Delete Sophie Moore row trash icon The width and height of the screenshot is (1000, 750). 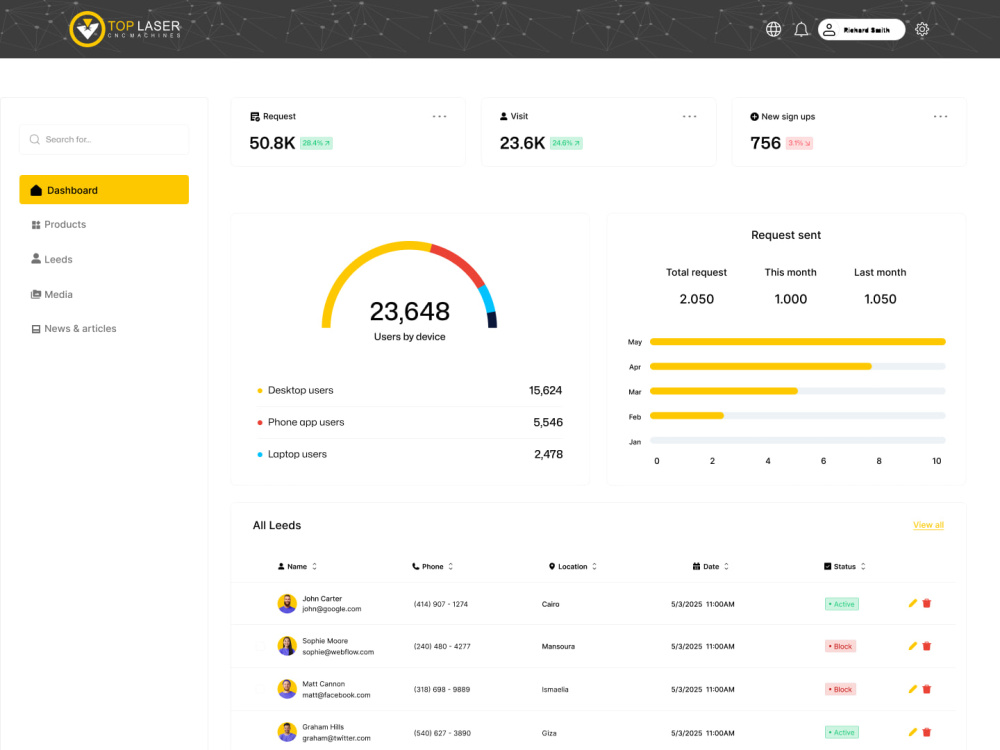click(x=927, y=646)
